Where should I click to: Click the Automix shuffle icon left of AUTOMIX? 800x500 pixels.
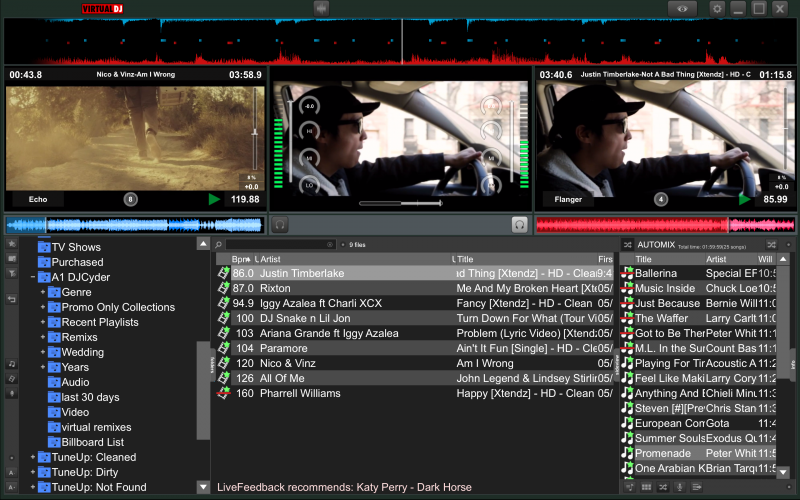(628, 245)
